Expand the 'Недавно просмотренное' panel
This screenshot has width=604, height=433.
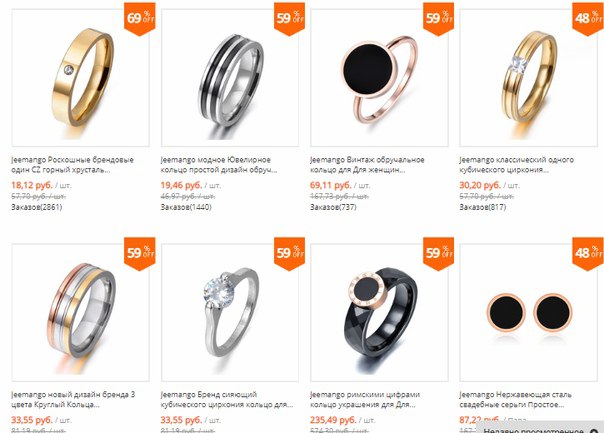click(540, 428)
